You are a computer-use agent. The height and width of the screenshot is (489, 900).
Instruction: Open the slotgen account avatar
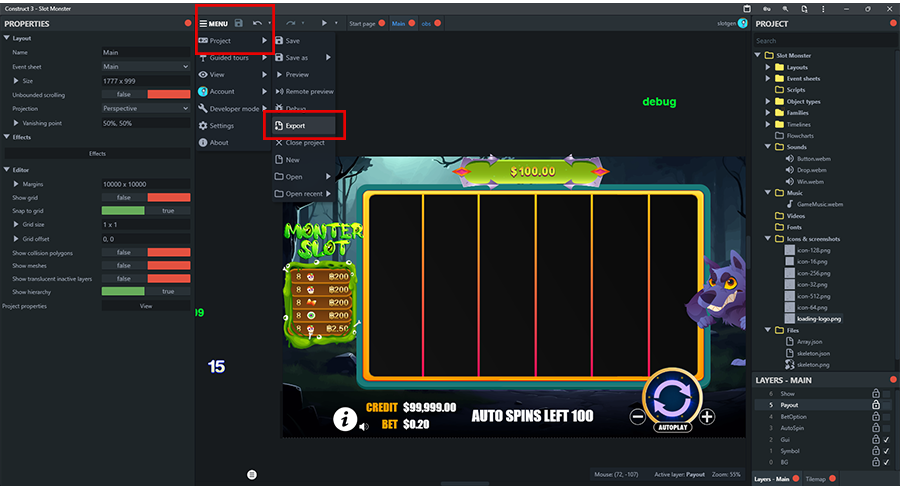point(743,23)
